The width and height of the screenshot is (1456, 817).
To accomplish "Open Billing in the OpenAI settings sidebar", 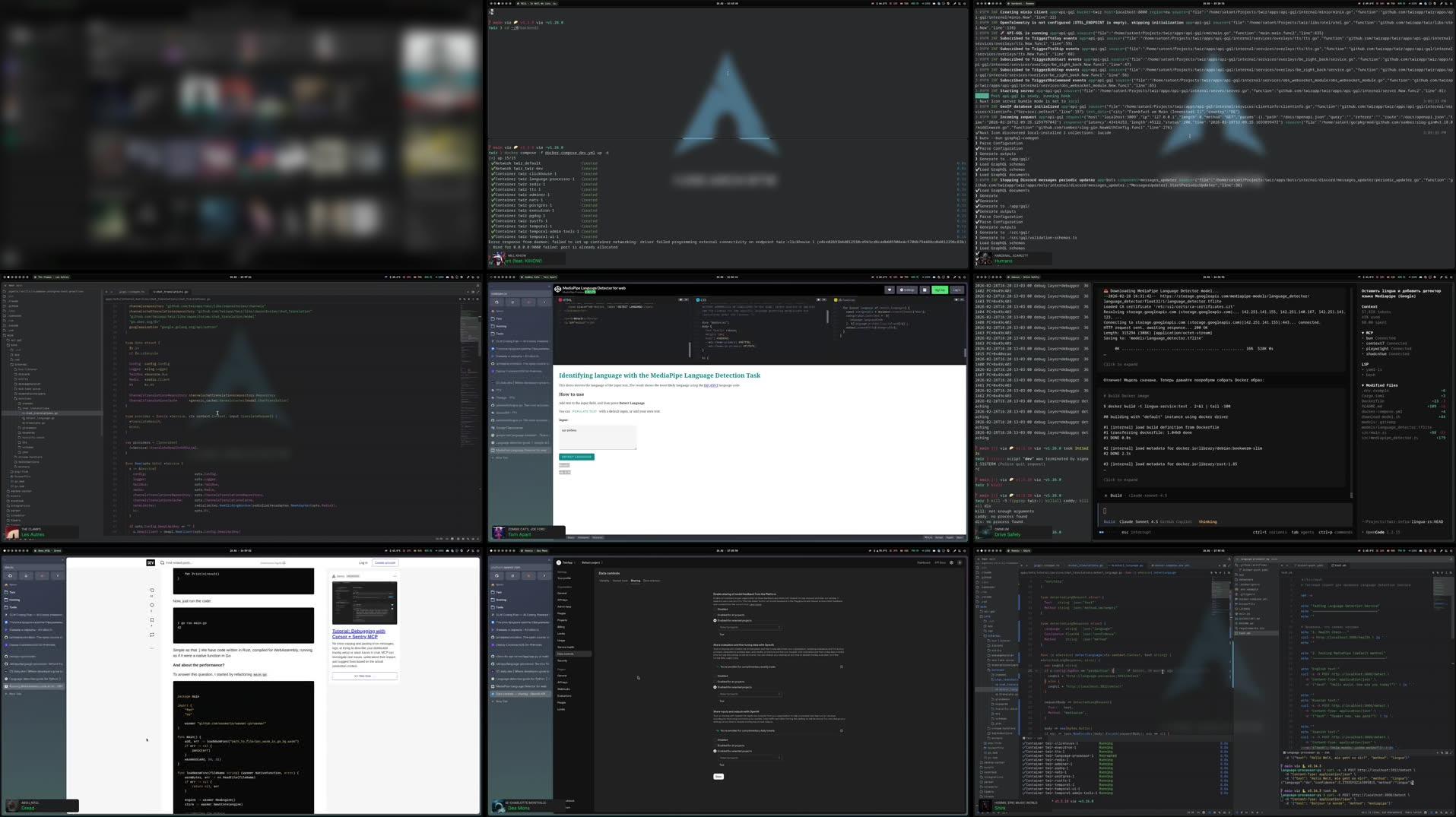I will (561, 627).
